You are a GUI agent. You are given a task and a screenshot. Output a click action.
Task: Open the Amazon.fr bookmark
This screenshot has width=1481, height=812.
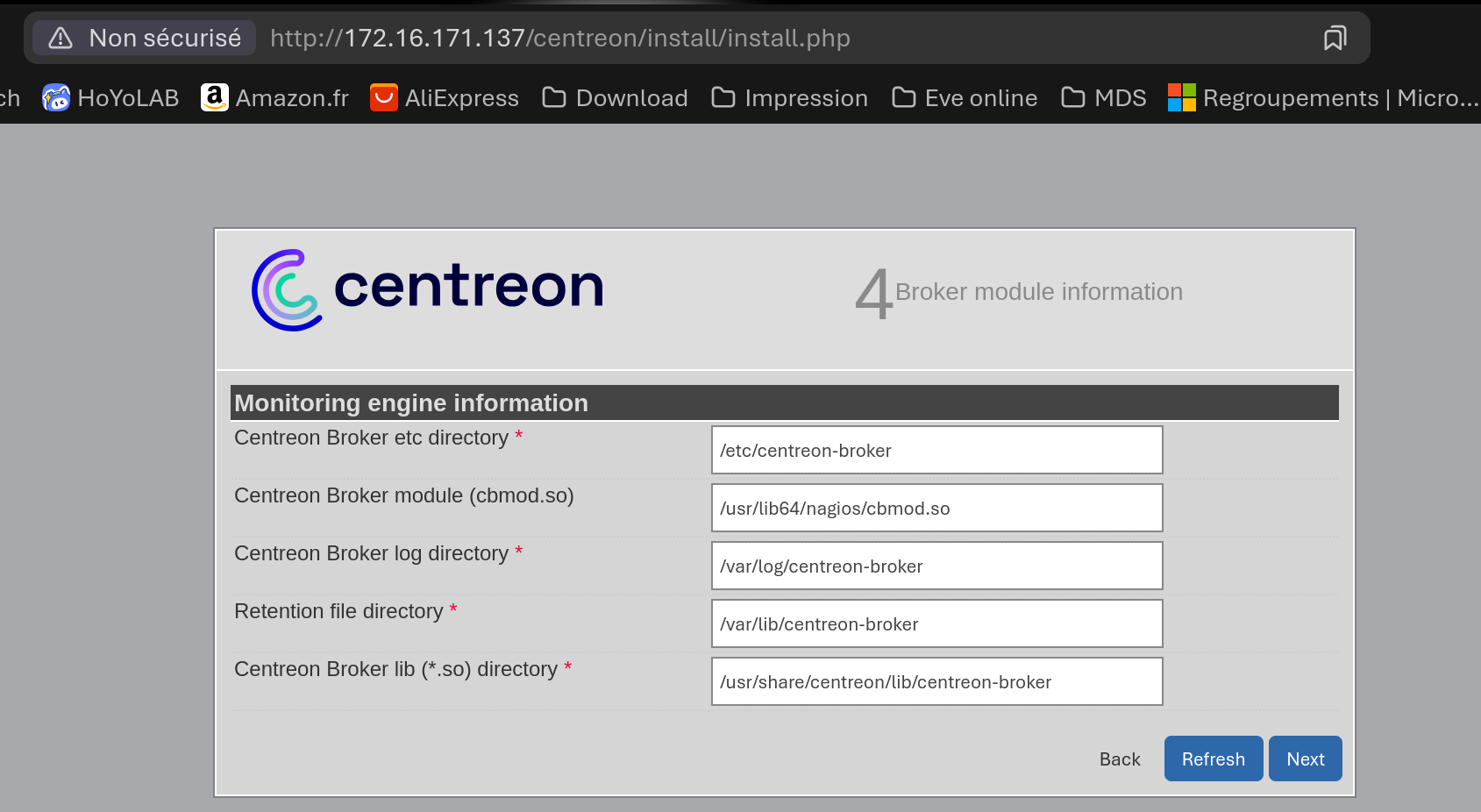tap(274, 97)
